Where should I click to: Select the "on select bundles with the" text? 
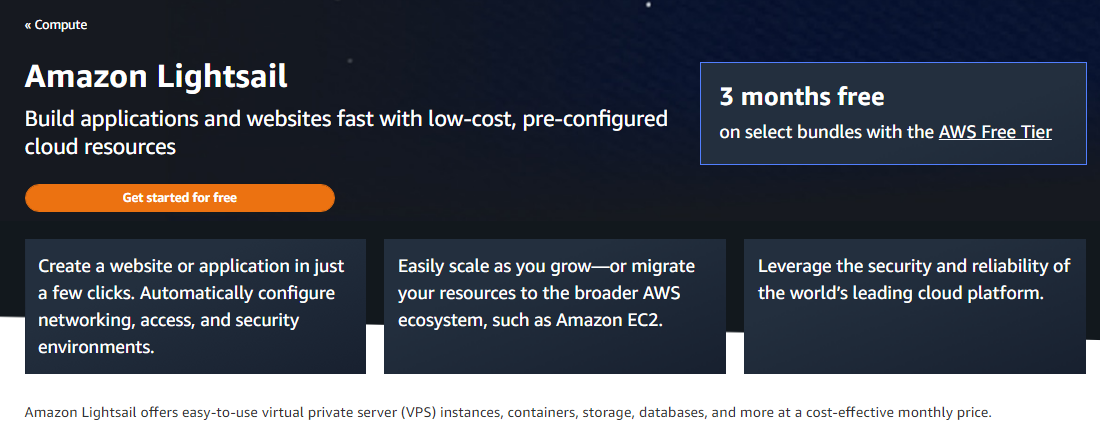[x=827, y=131]
